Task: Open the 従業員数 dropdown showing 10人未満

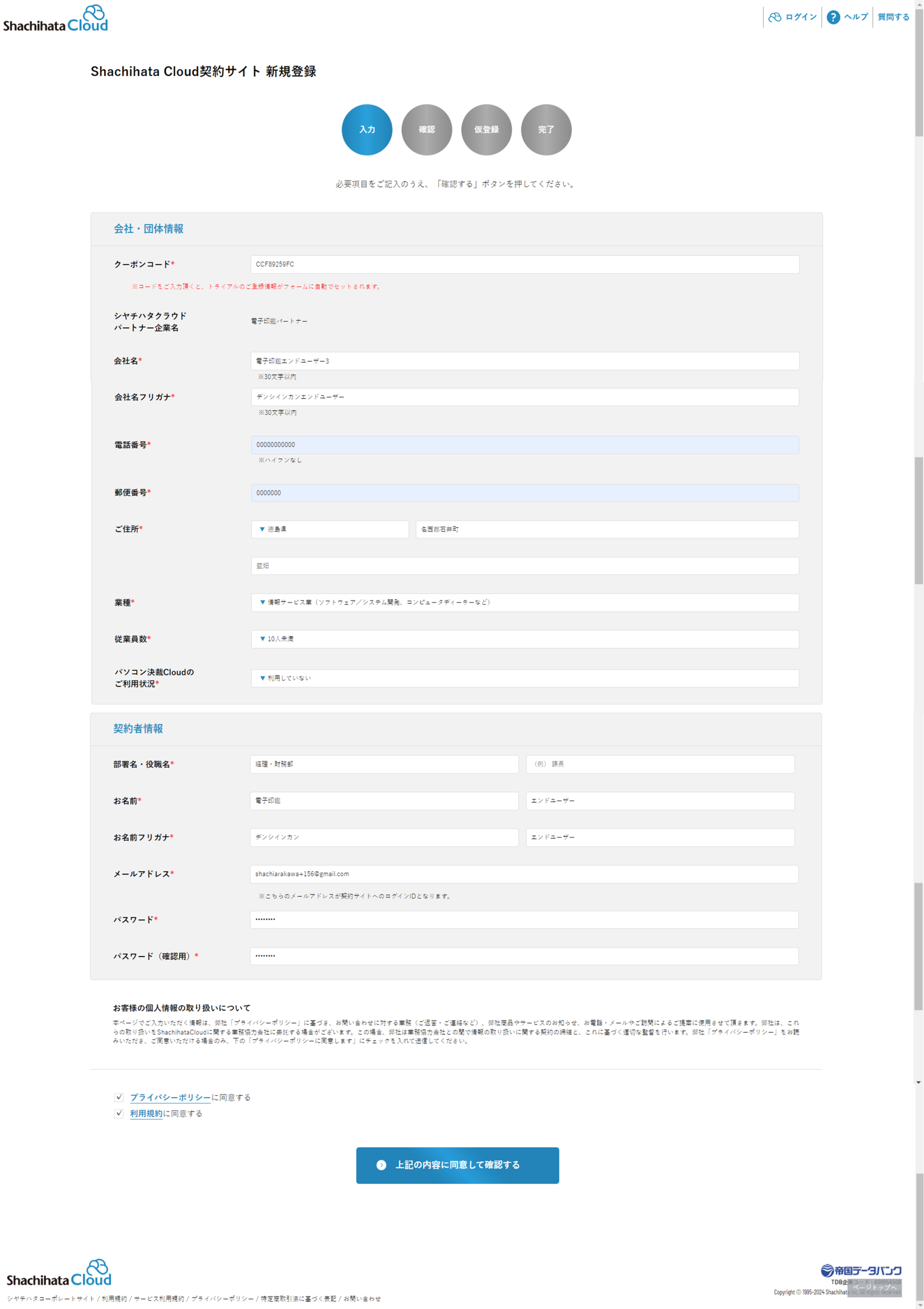Action: tap(525, 639)
